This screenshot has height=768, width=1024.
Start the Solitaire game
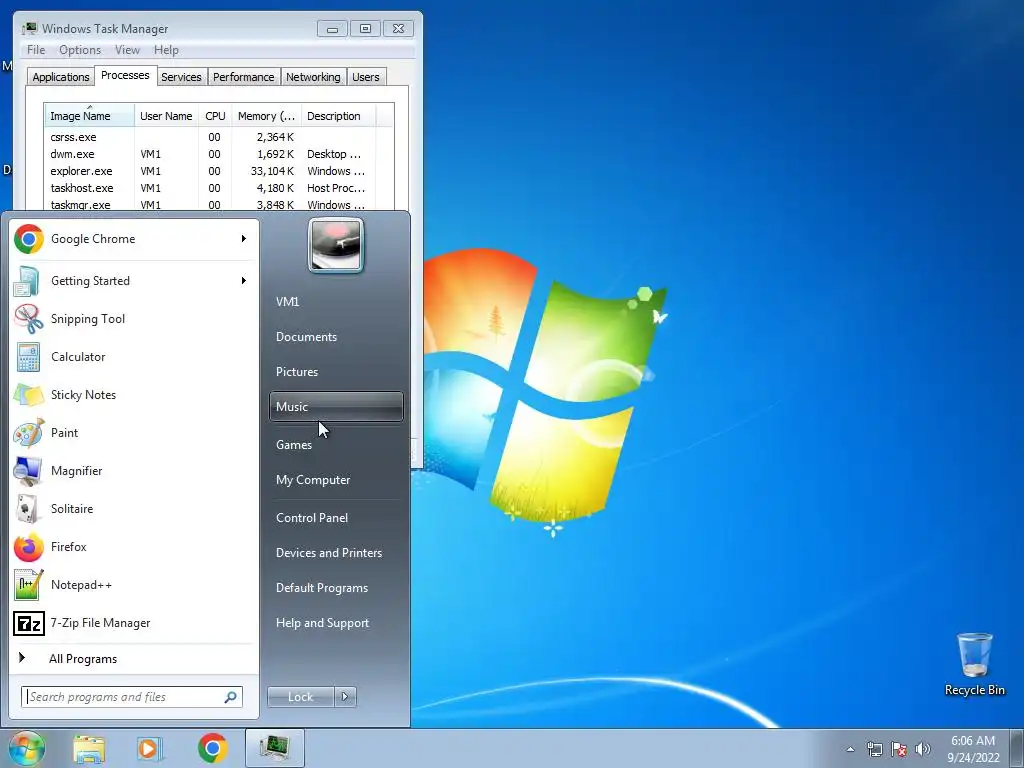tap(134, 509)
